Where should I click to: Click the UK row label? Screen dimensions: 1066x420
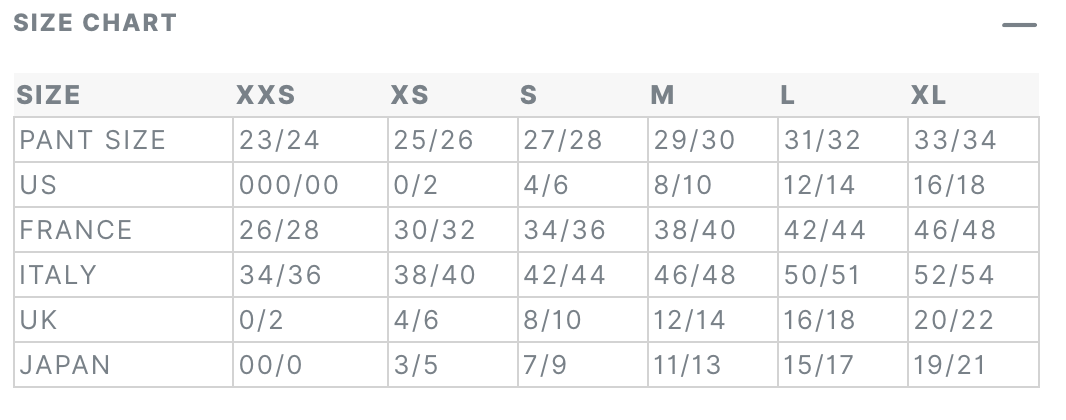coord(38,319)
